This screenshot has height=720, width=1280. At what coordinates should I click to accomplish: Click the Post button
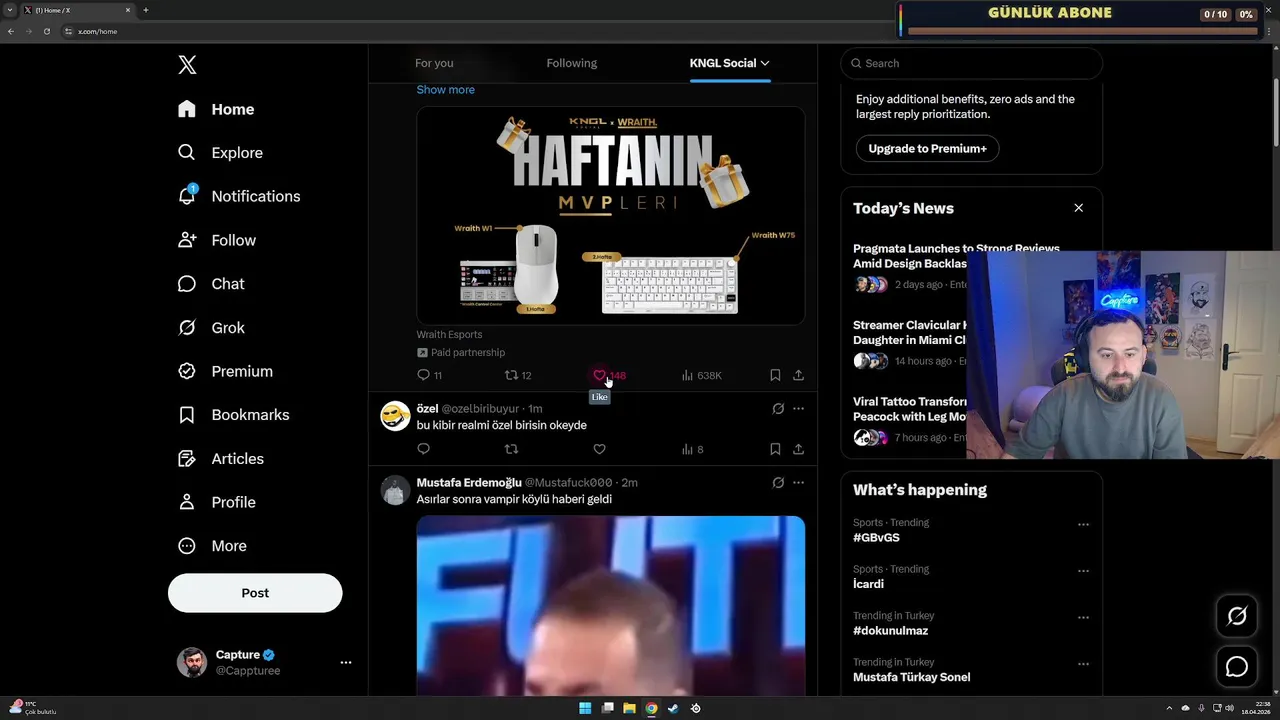(255, 593)
